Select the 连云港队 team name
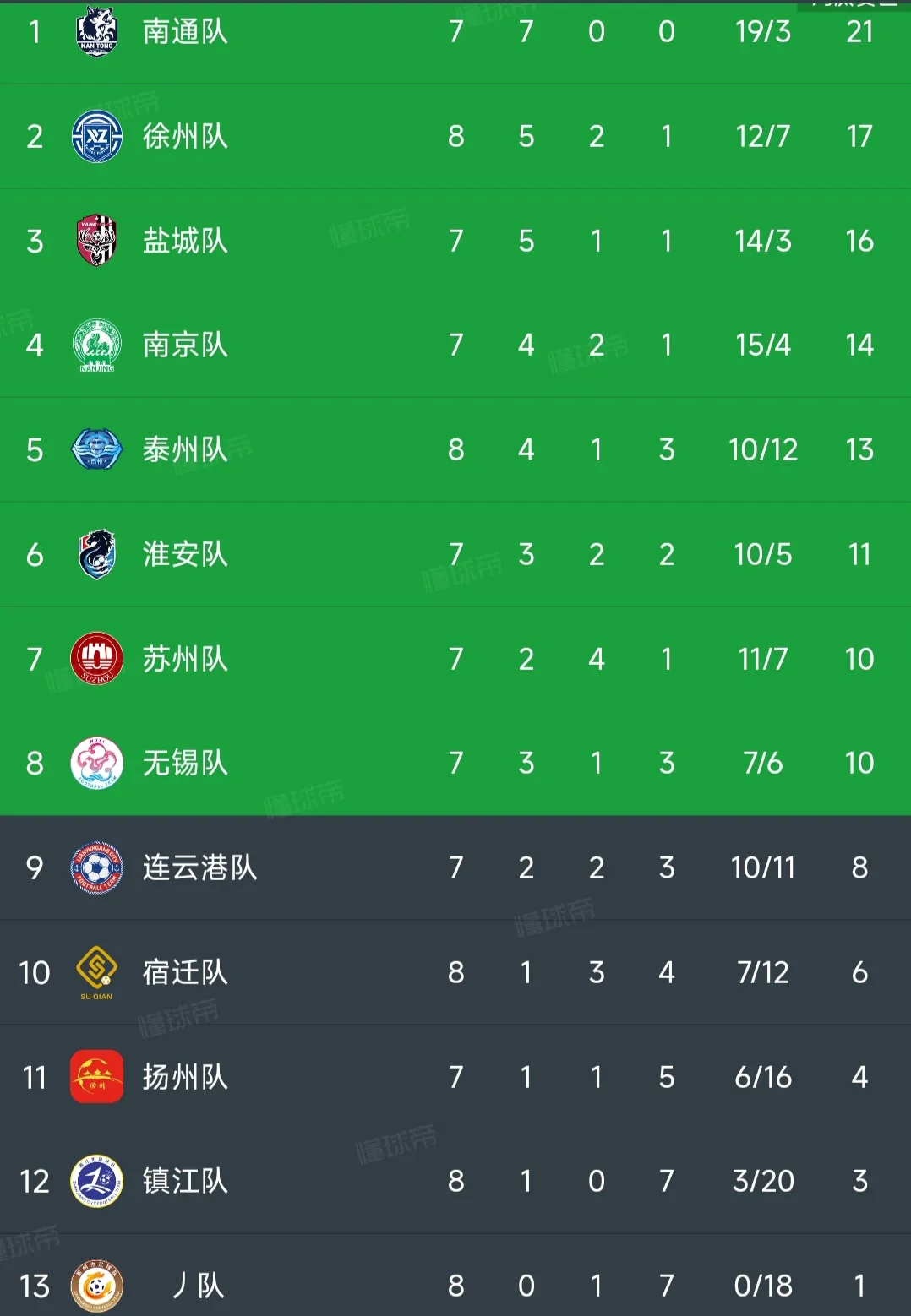Screen dimensions: 911x1316 click(x=199, y=867)
